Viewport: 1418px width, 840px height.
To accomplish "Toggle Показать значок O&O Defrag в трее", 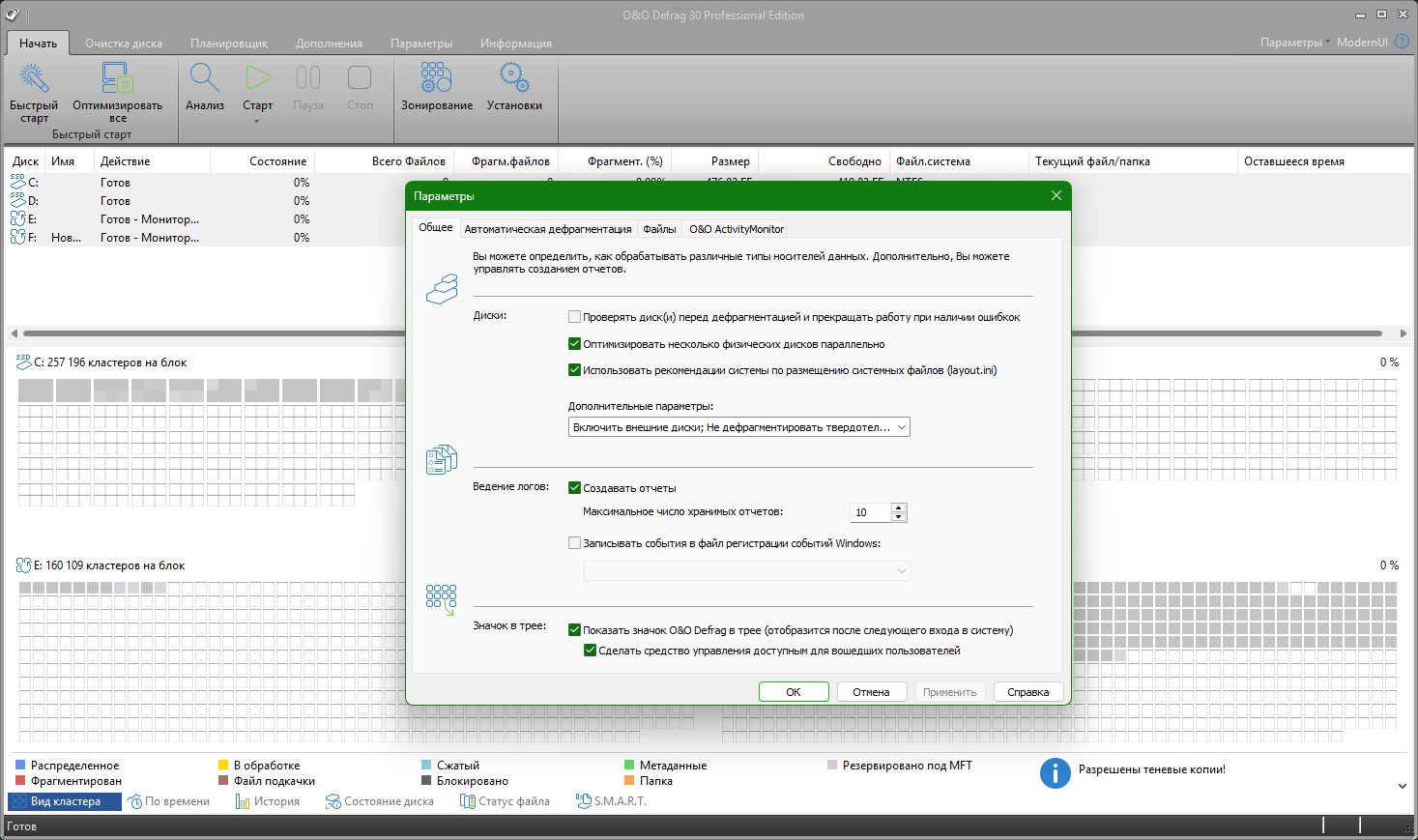I will 575,630.
